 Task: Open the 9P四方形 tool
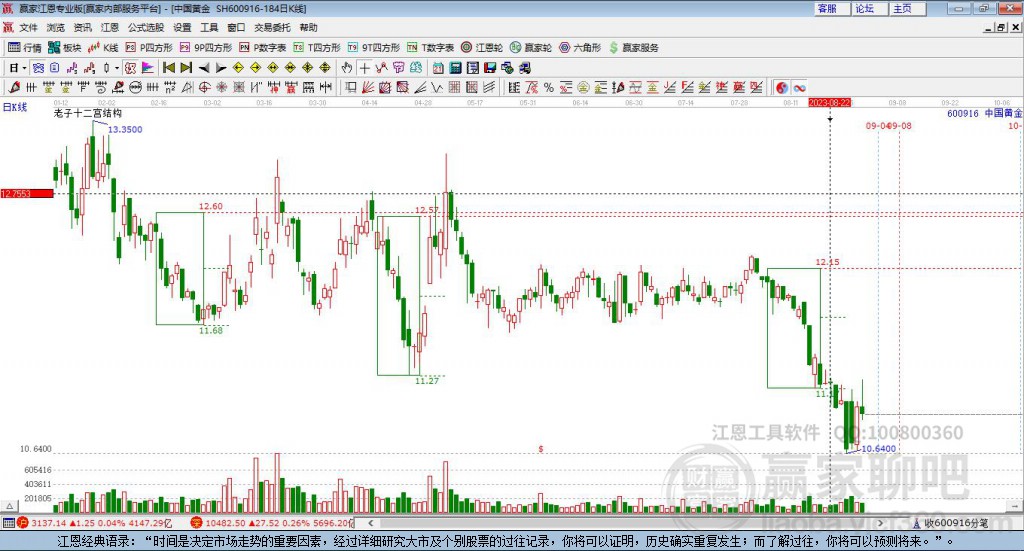(x=206, y=48)
